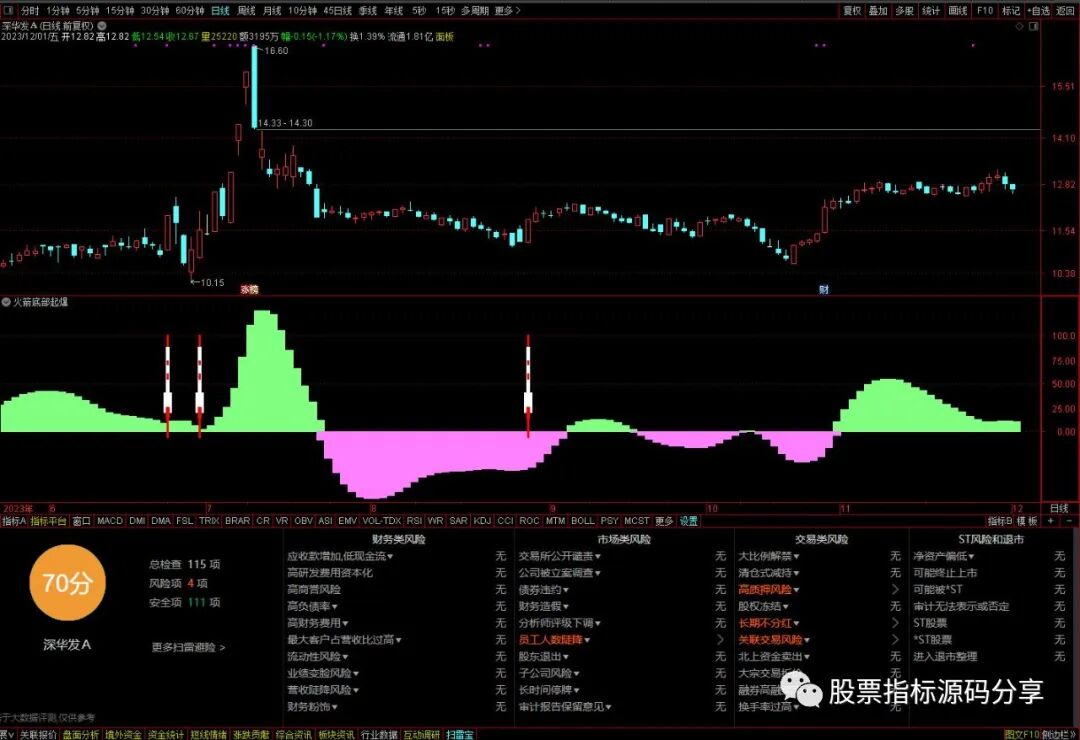The image size is (1080, 740).
Task: Click the plus button at indicator bar right
Action: point(1051,521)
